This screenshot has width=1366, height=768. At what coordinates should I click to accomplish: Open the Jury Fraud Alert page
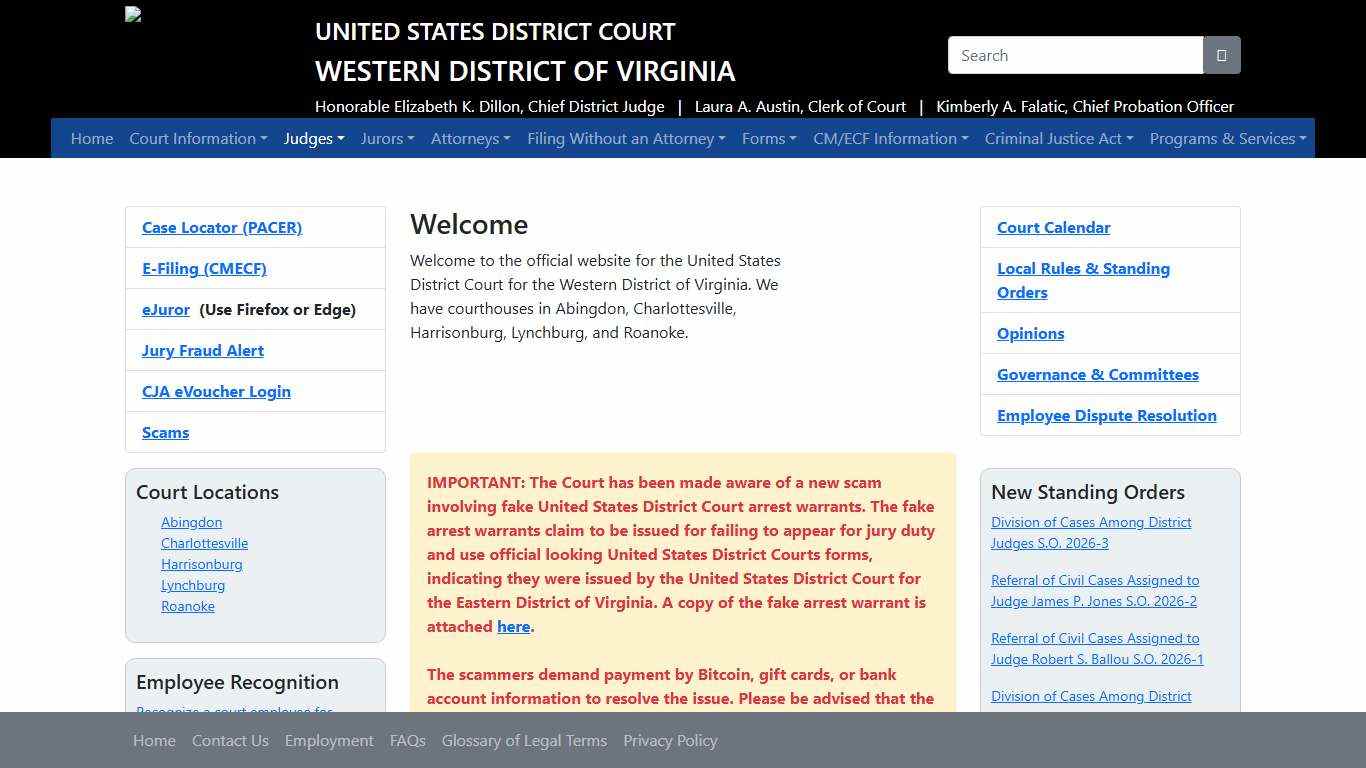point(202,350)
